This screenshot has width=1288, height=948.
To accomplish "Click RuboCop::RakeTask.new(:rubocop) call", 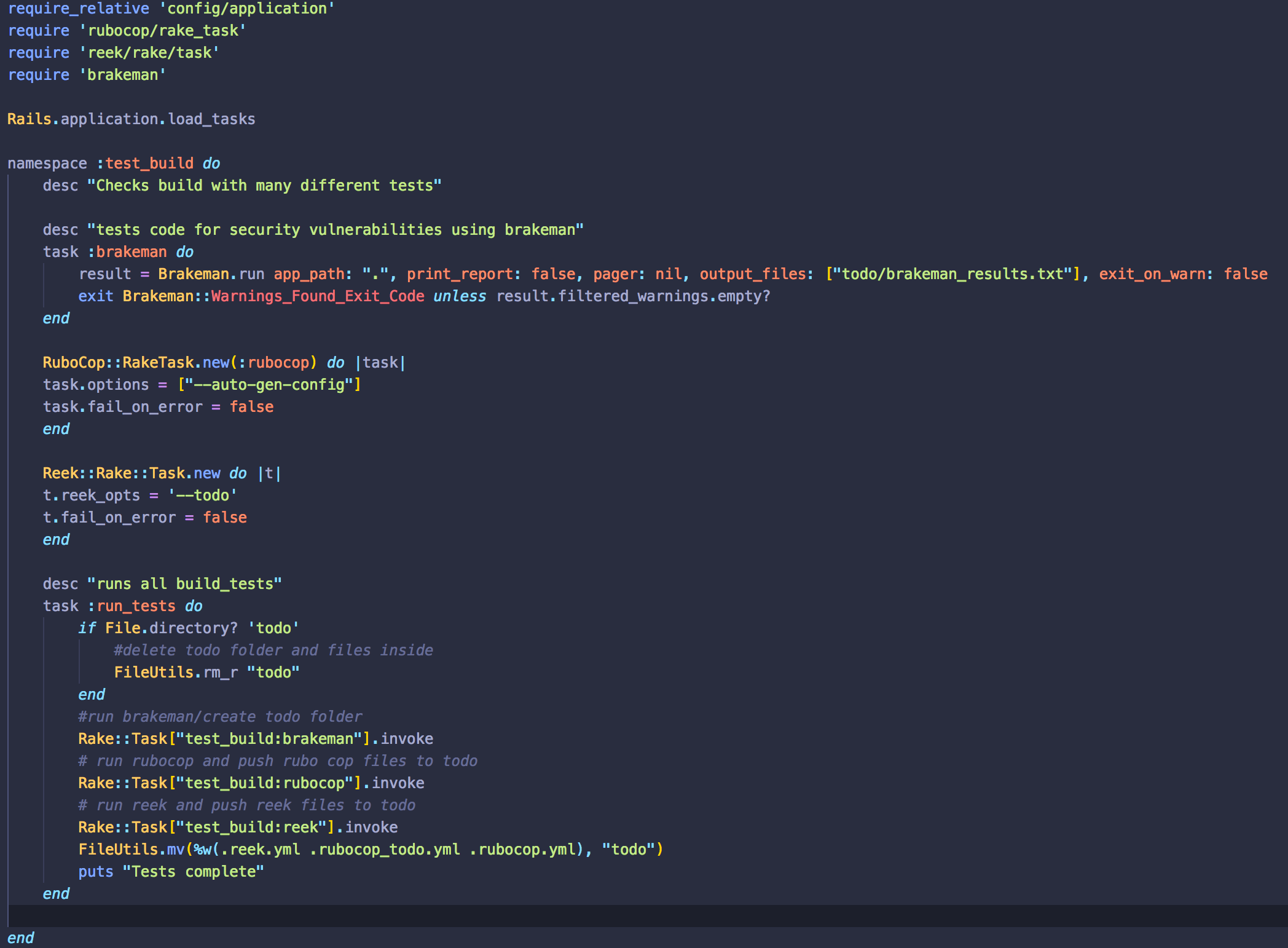I will (x=180, y=363).
